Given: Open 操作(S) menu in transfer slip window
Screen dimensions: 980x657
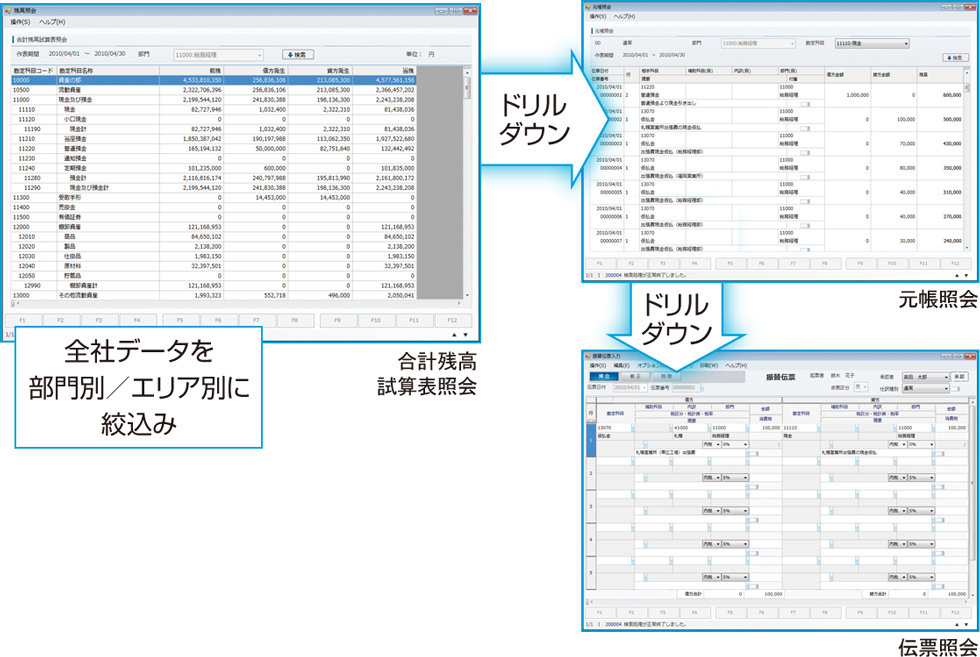Looking at the screenshot, I should (x=598, y=366).
